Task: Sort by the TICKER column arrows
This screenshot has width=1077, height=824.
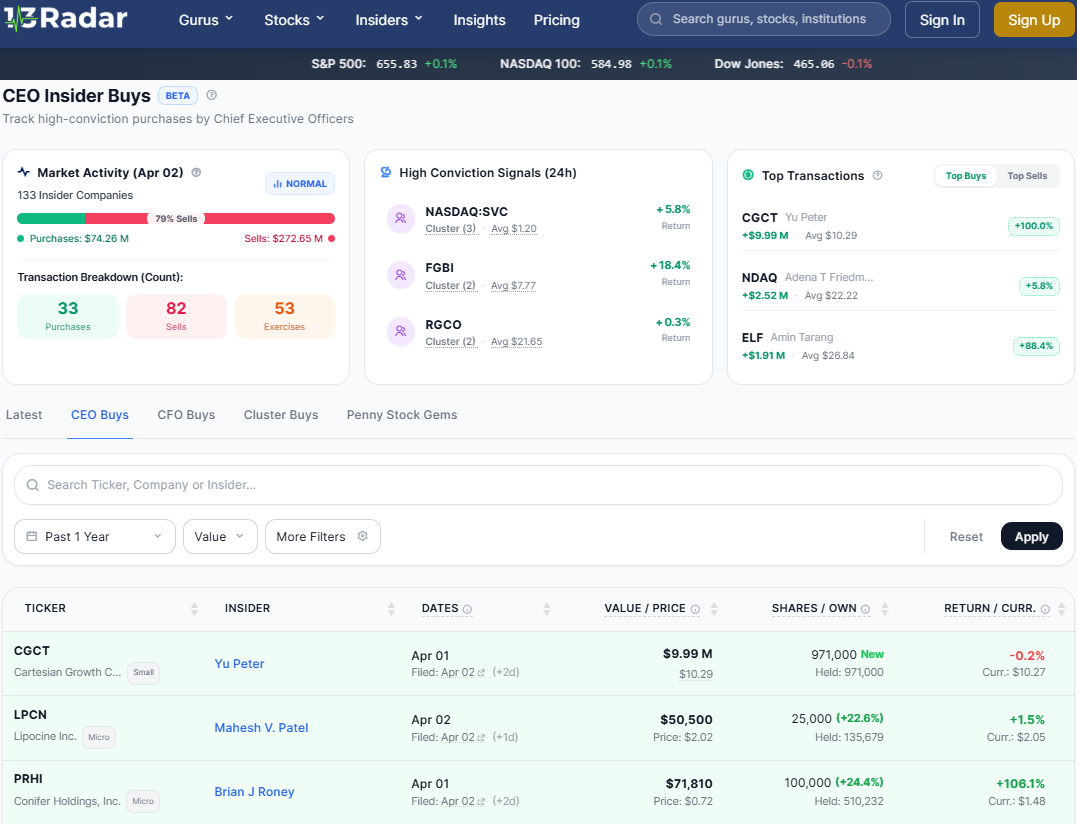Action: [x=194, y=608]
